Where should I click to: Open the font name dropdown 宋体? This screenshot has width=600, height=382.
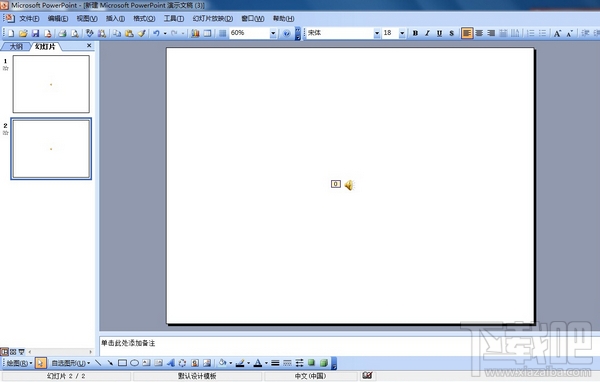click(377, 33)
